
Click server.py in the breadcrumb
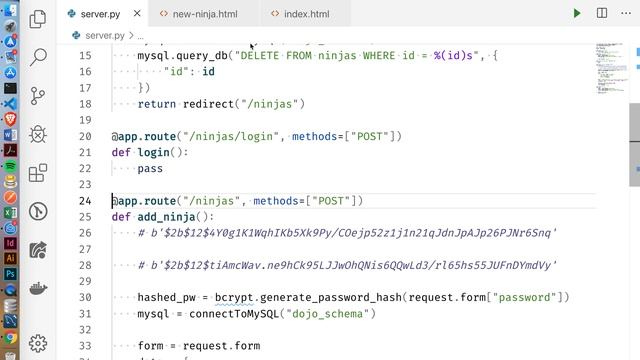[x=104, y=36]
